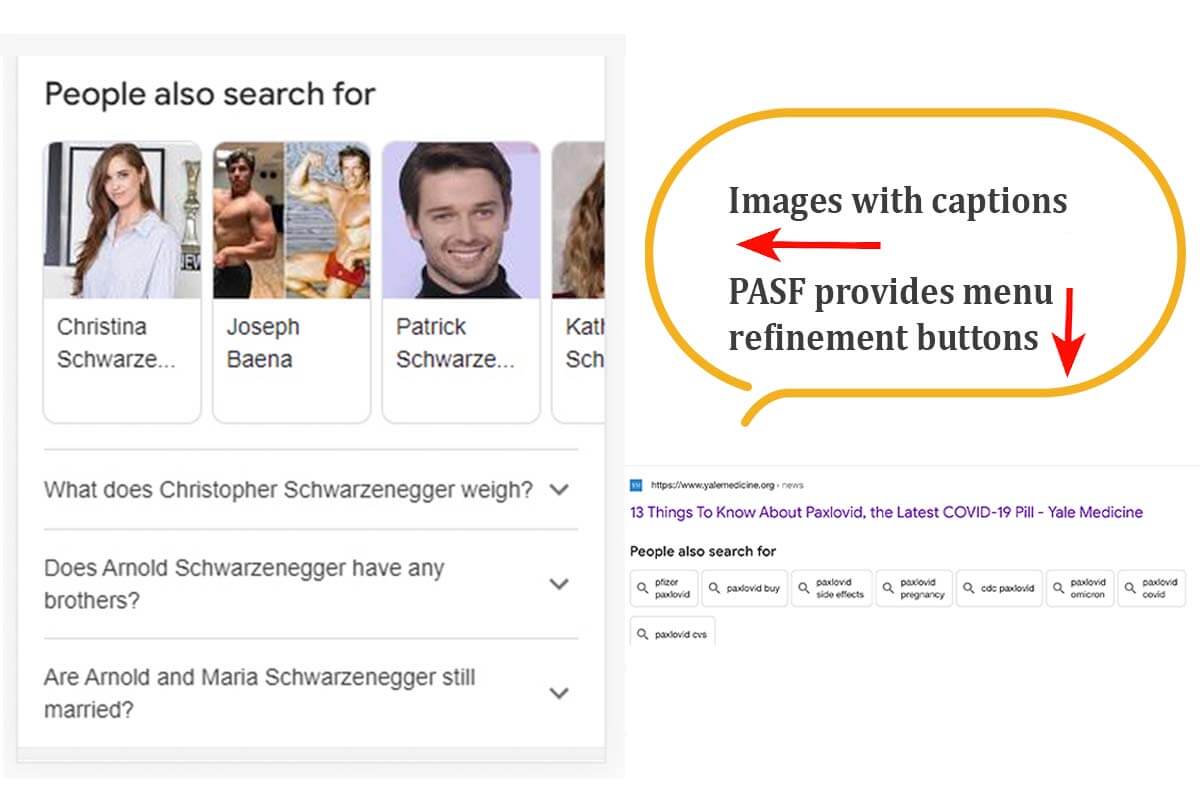Click search icon in paxlovid buy chip

[x=714, y=588]
